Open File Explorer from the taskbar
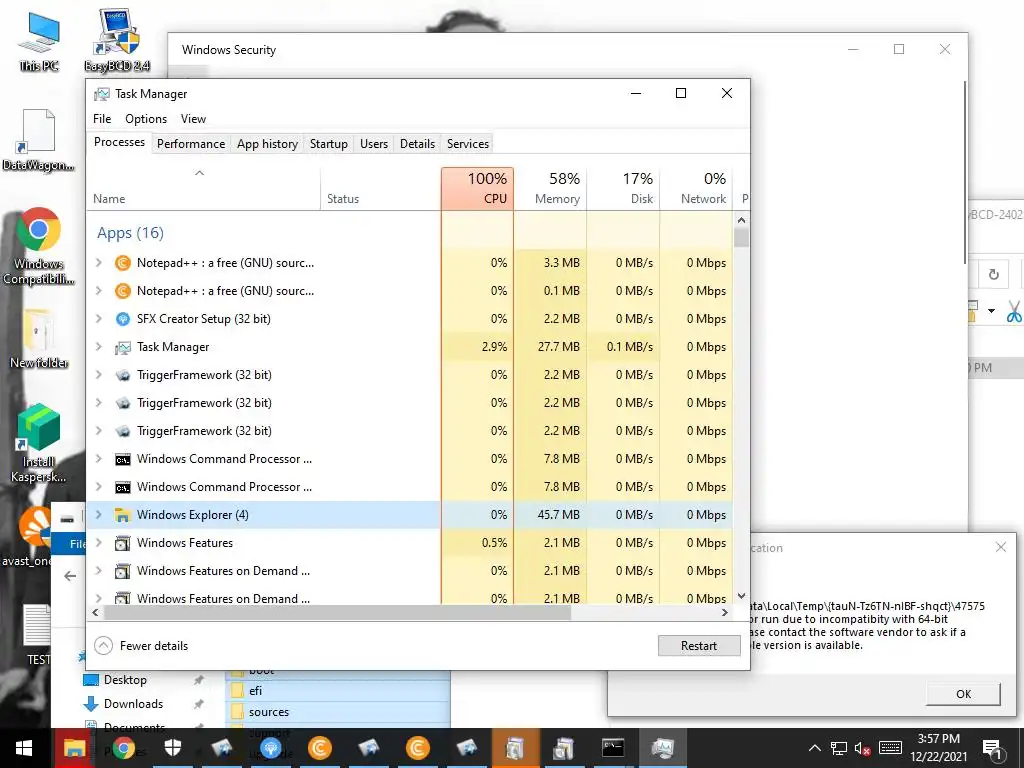 [74, 748]
